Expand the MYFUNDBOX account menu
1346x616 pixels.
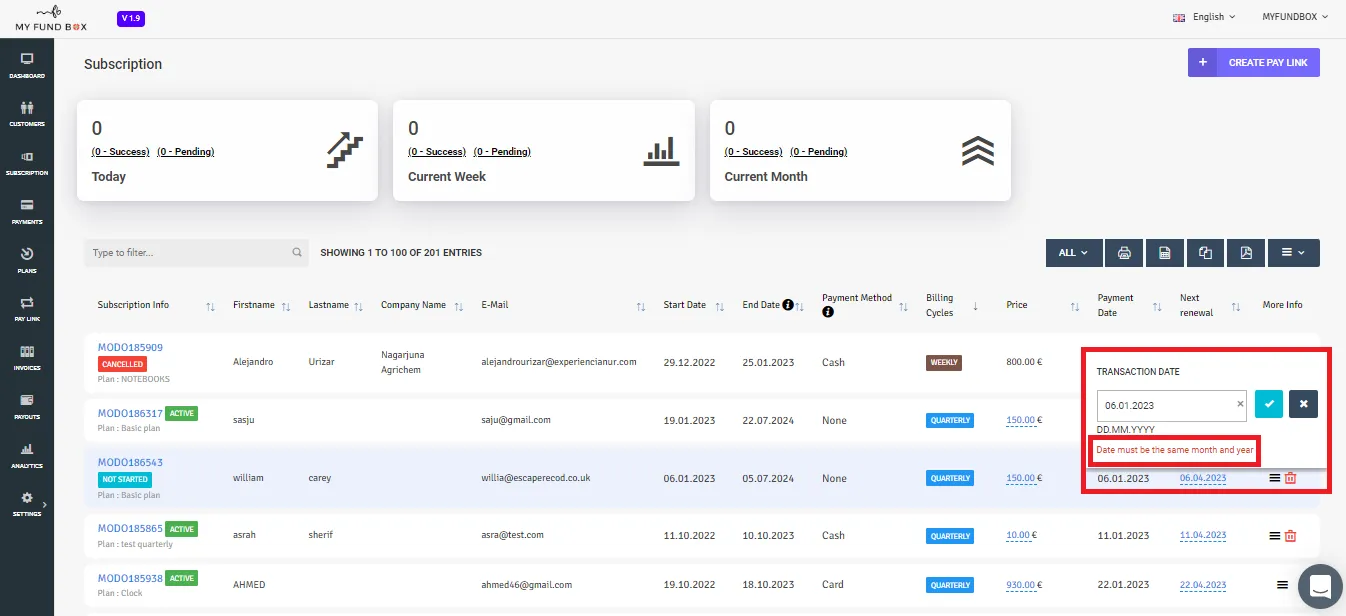point(1295,17)
